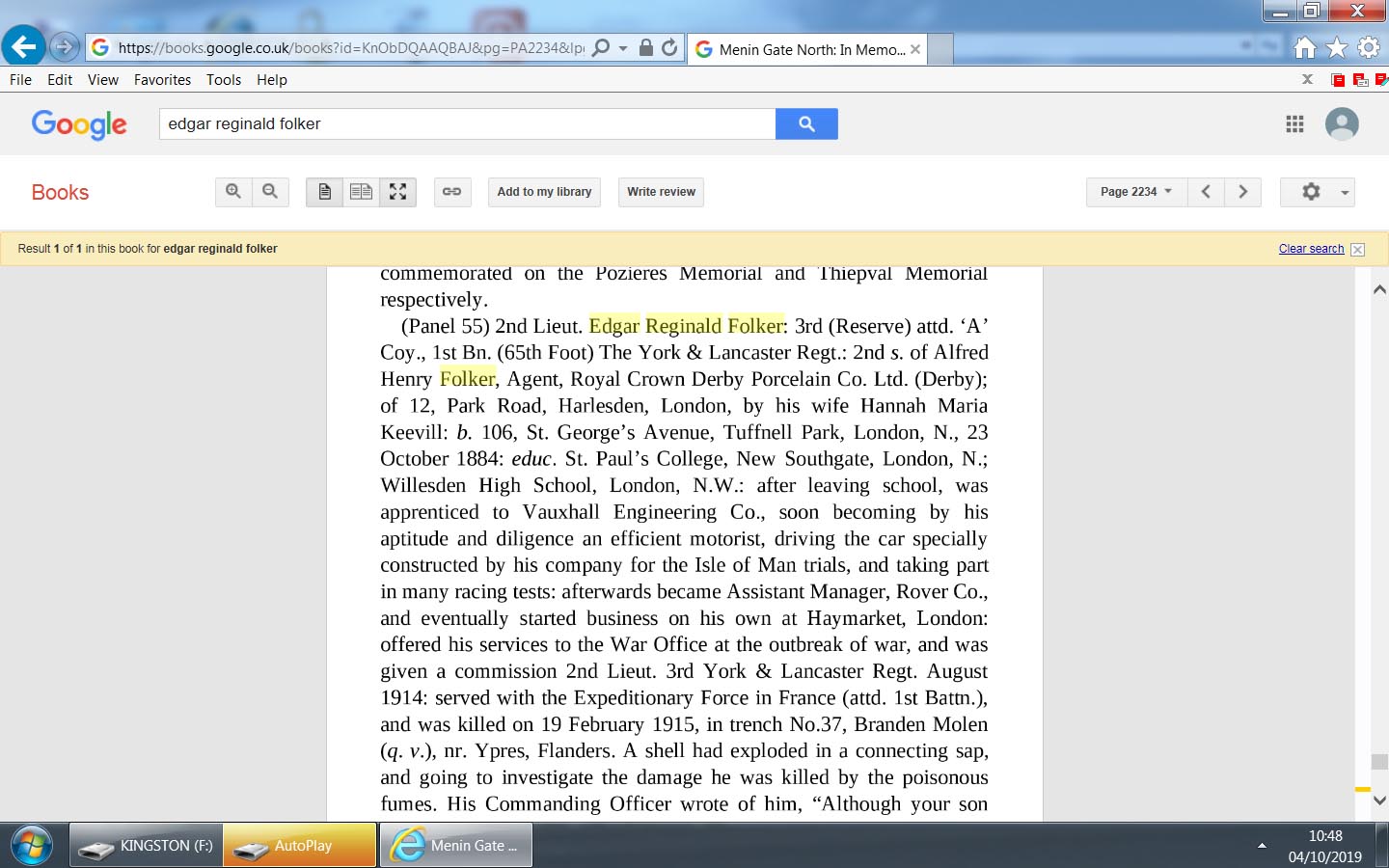Open the View menu

[103, 80]
